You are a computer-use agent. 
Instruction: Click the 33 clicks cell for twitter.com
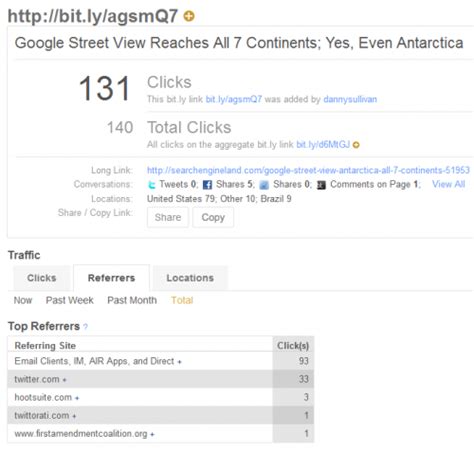pos(293,379)
